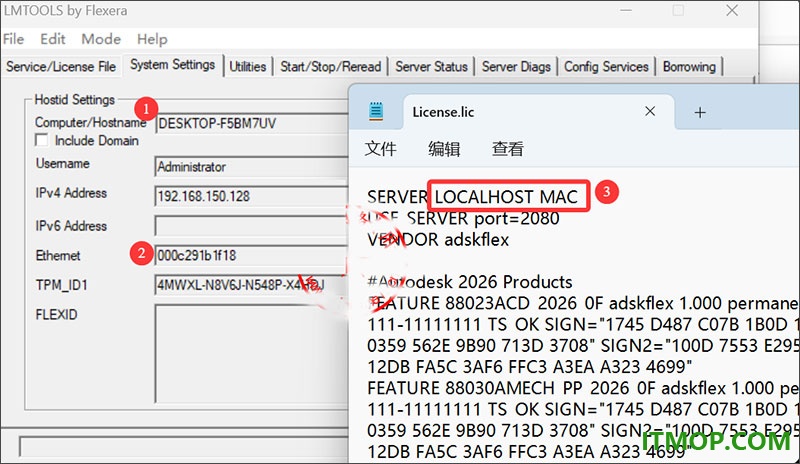The width and height of the screenshot is (800, 464).
Task: Click the FEATURE 88023ACD line
Action: (583, 303)
